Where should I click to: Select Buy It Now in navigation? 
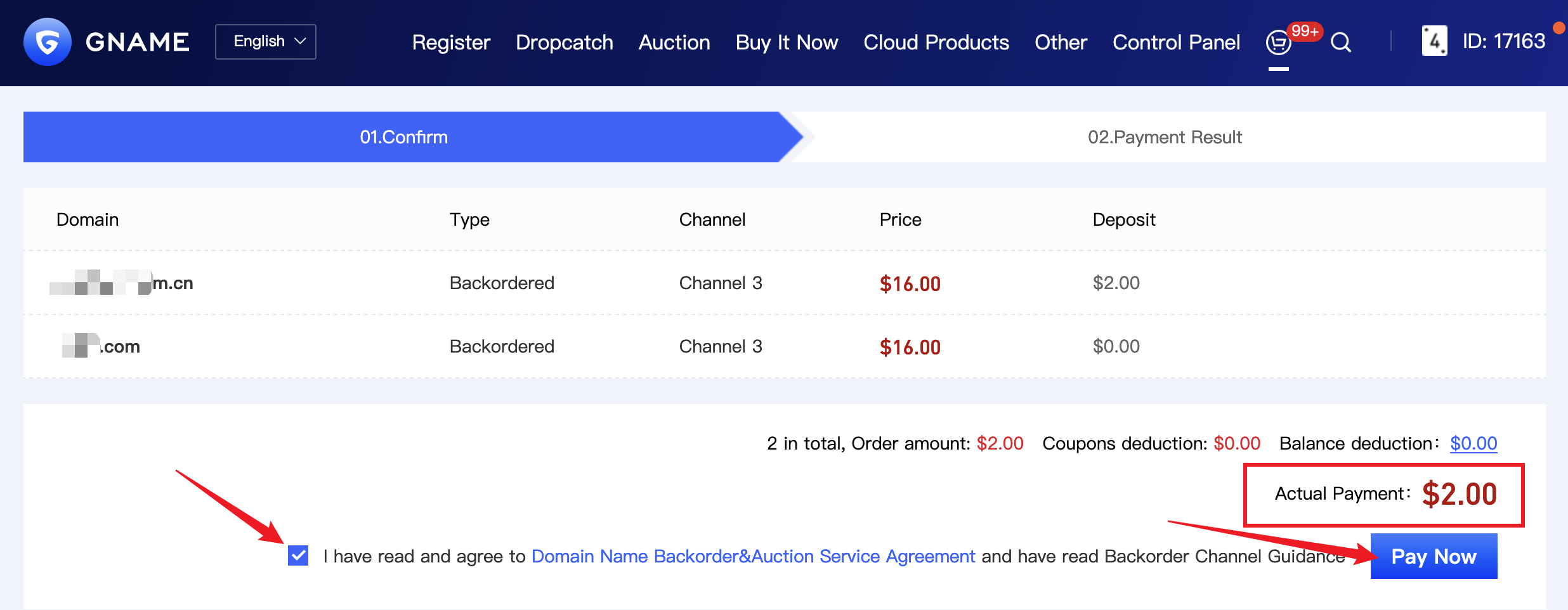787,42
